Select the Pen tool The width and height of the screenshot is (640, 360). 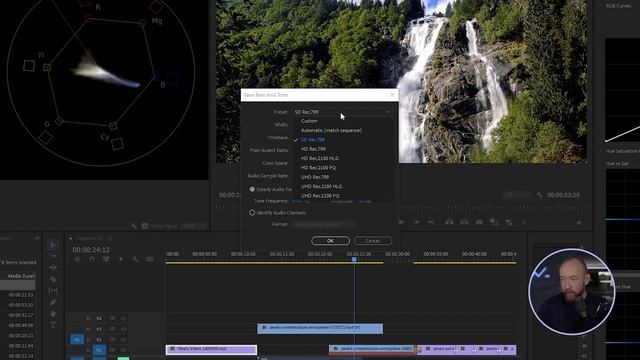(x=53, y=302)
